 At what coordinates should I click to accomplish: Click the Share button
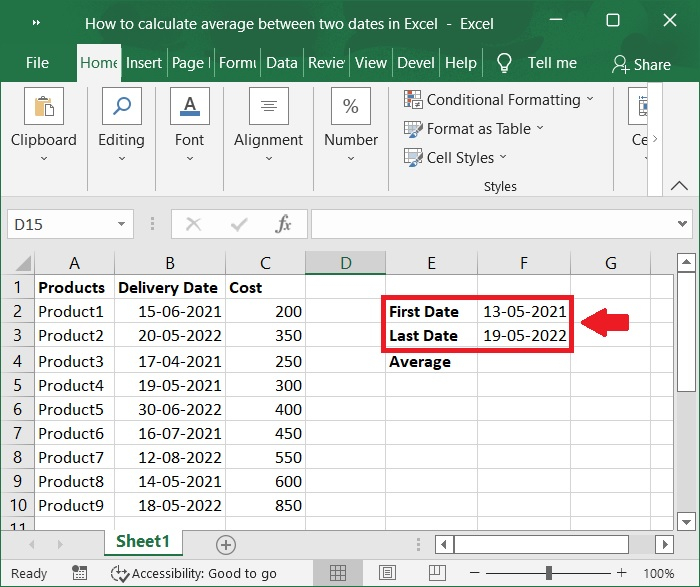pos(641,64)
